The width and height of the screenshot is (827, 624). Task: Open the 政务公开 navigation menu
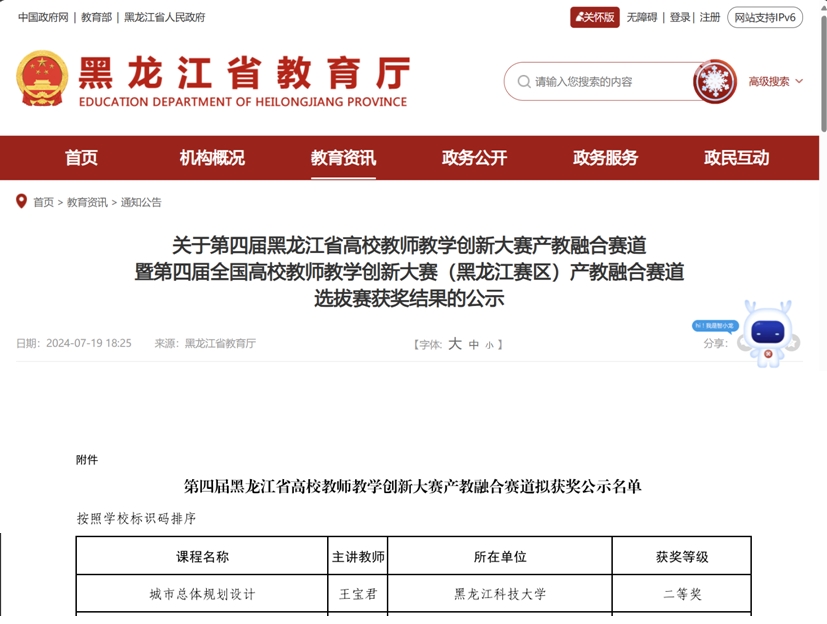(474, 158)
